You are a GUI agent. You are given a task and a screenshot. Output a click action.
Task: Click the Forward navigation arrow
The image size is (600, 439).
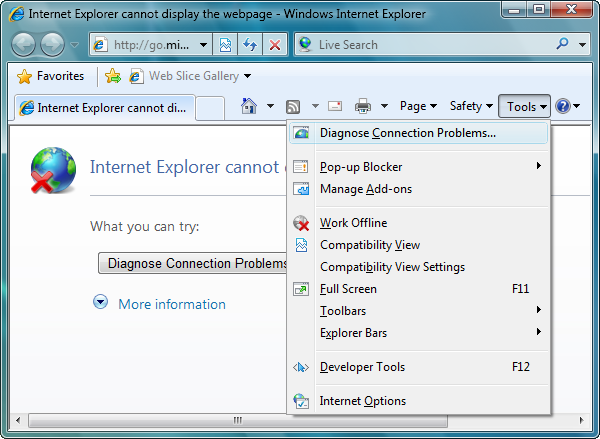tap(52, 45)
